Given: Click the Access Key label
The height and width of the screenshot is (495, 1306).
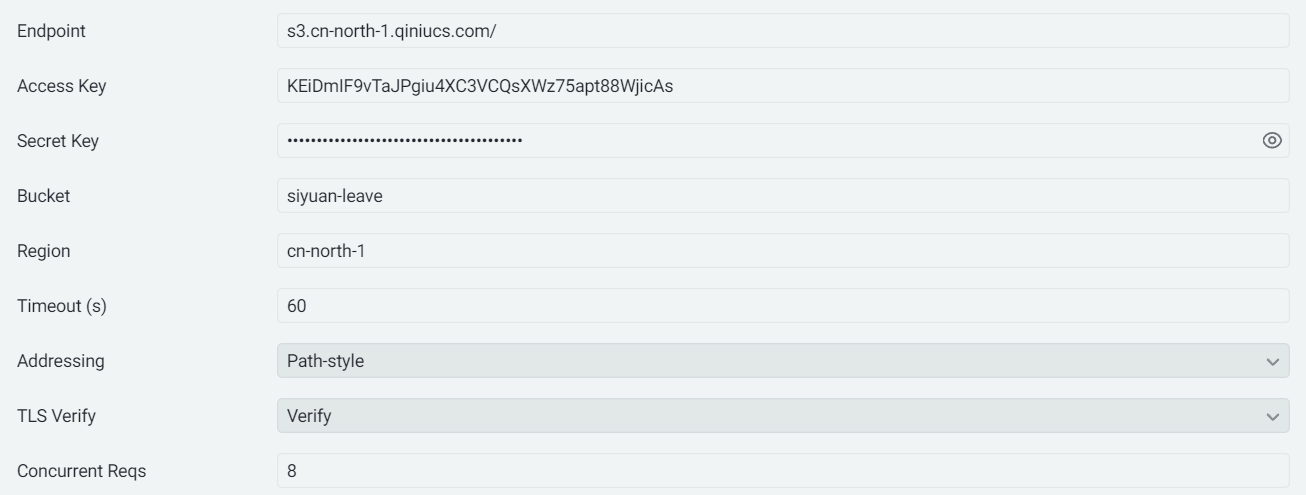Looking at the screenshot, I should click(x=62, y=86).
